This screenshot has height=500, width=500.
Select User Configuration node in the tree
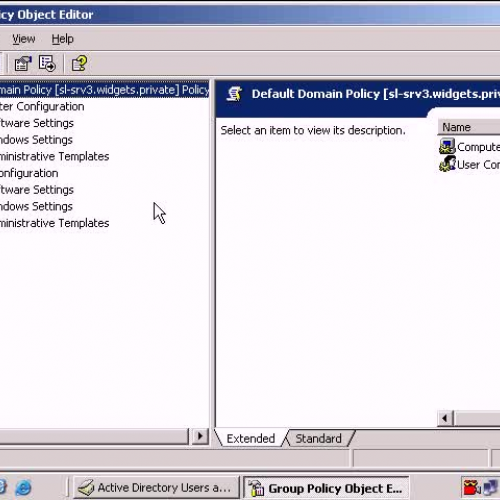coord(29,173)
